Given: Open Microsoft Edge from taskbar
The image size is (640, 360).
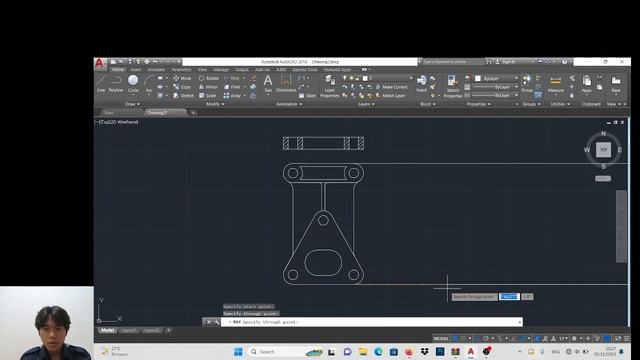Looking at the screenshot, I should [x=378, y=351].
